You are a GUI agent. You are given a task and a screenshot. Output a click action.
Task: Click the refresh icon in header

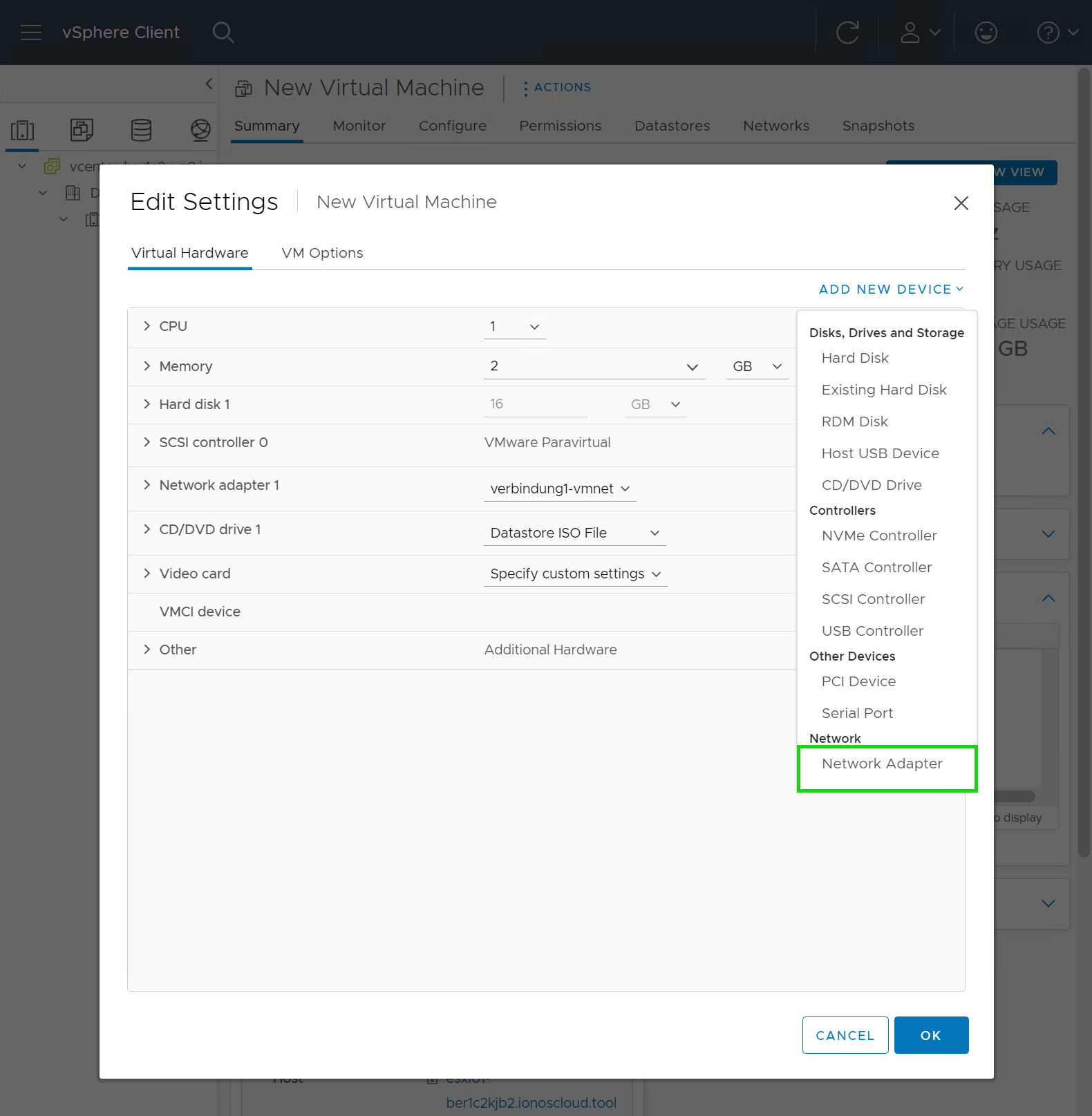(847, 32)
